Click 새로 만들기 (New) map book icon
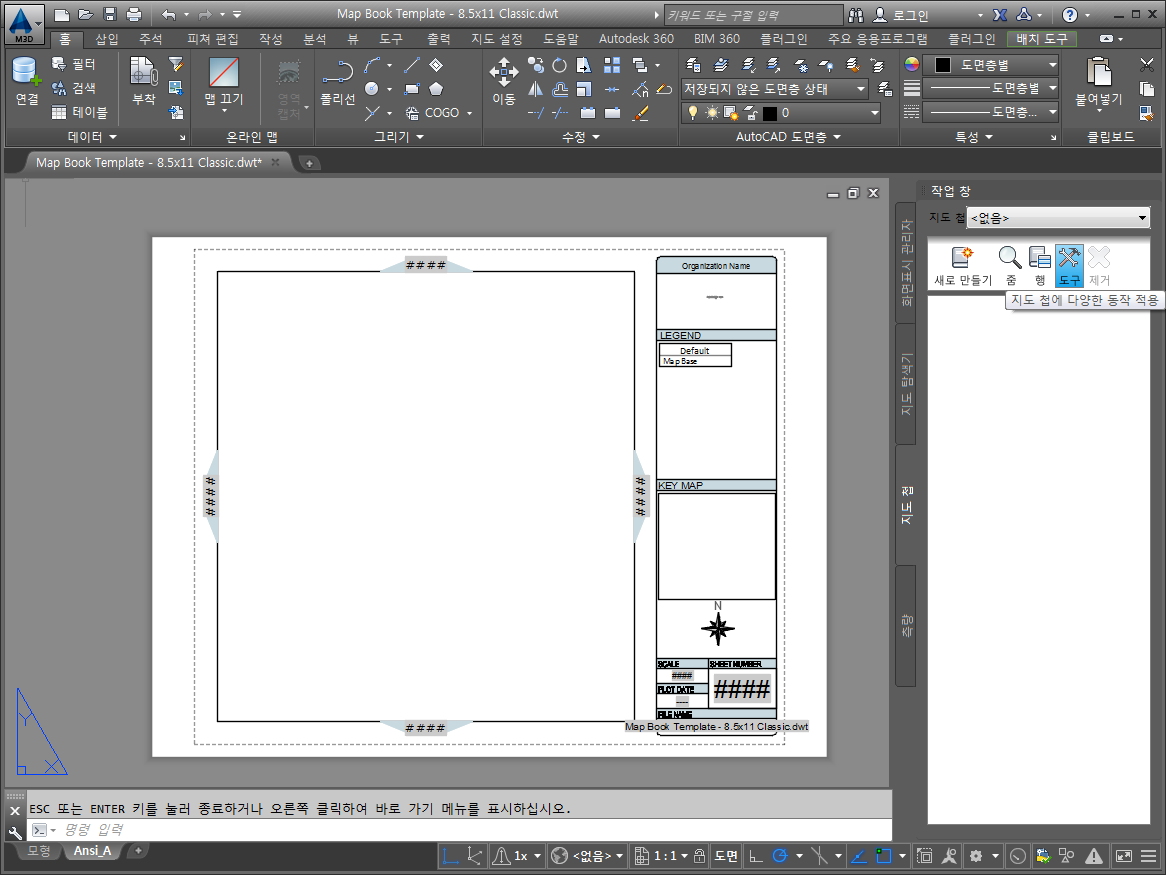Viewport: 1166px width, 875px height. click(962, 266)
